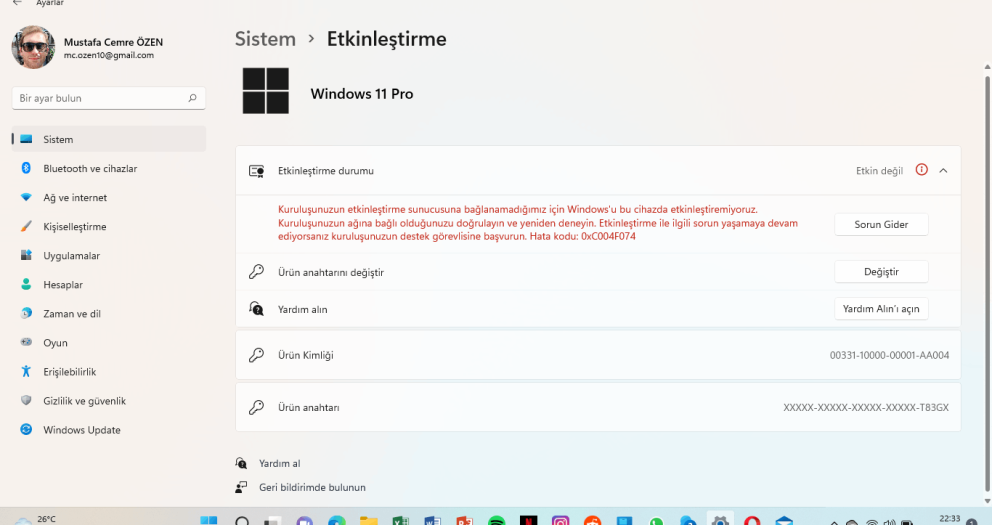The image size is (992, 525).
Task: Click the Etkinleştirme durumu row label
Action: pyautogui.click(x=326, y=171)
